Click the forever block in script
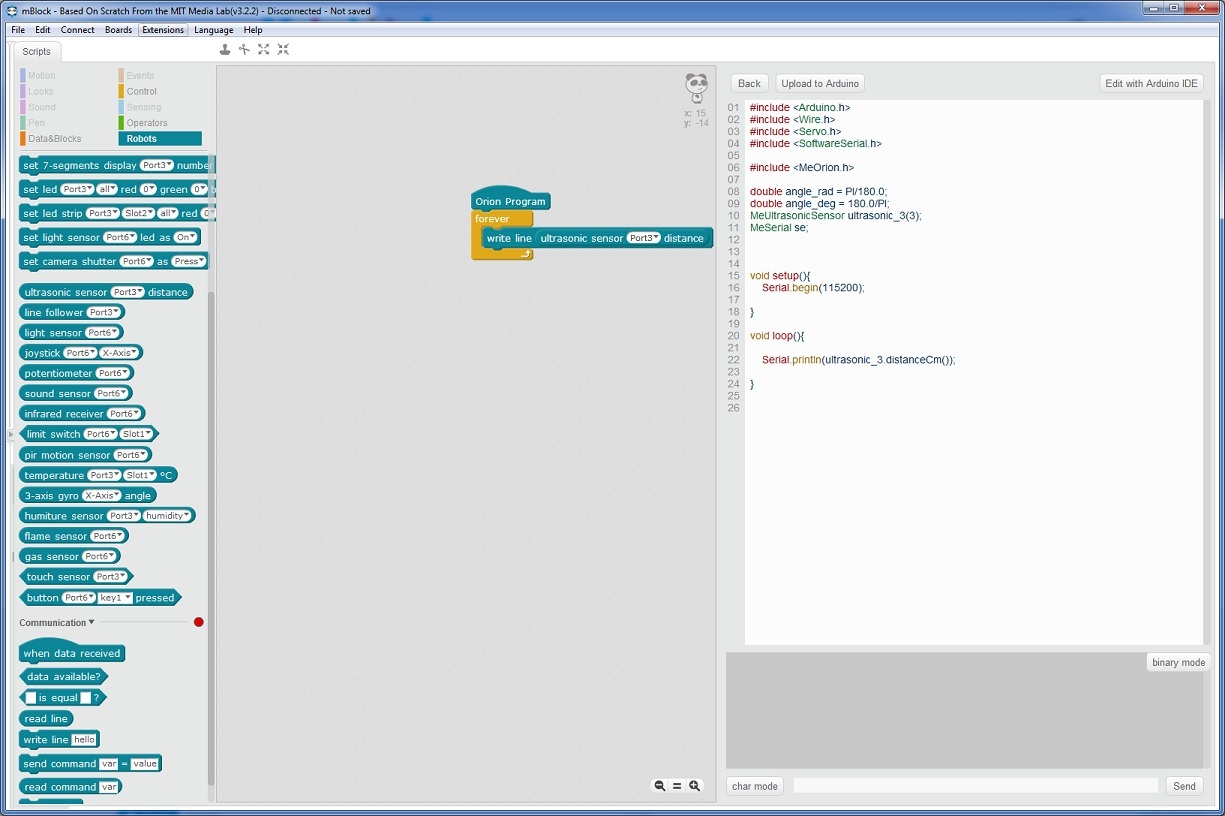This screenshot has height=816, width=1225. [492, 219]
